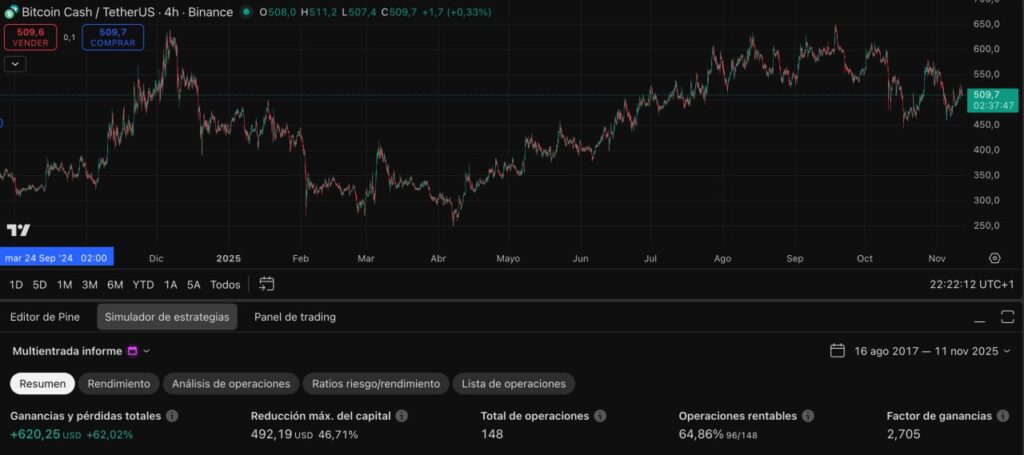Show info for Ganancias y pérdidas totales

(172, 416)
